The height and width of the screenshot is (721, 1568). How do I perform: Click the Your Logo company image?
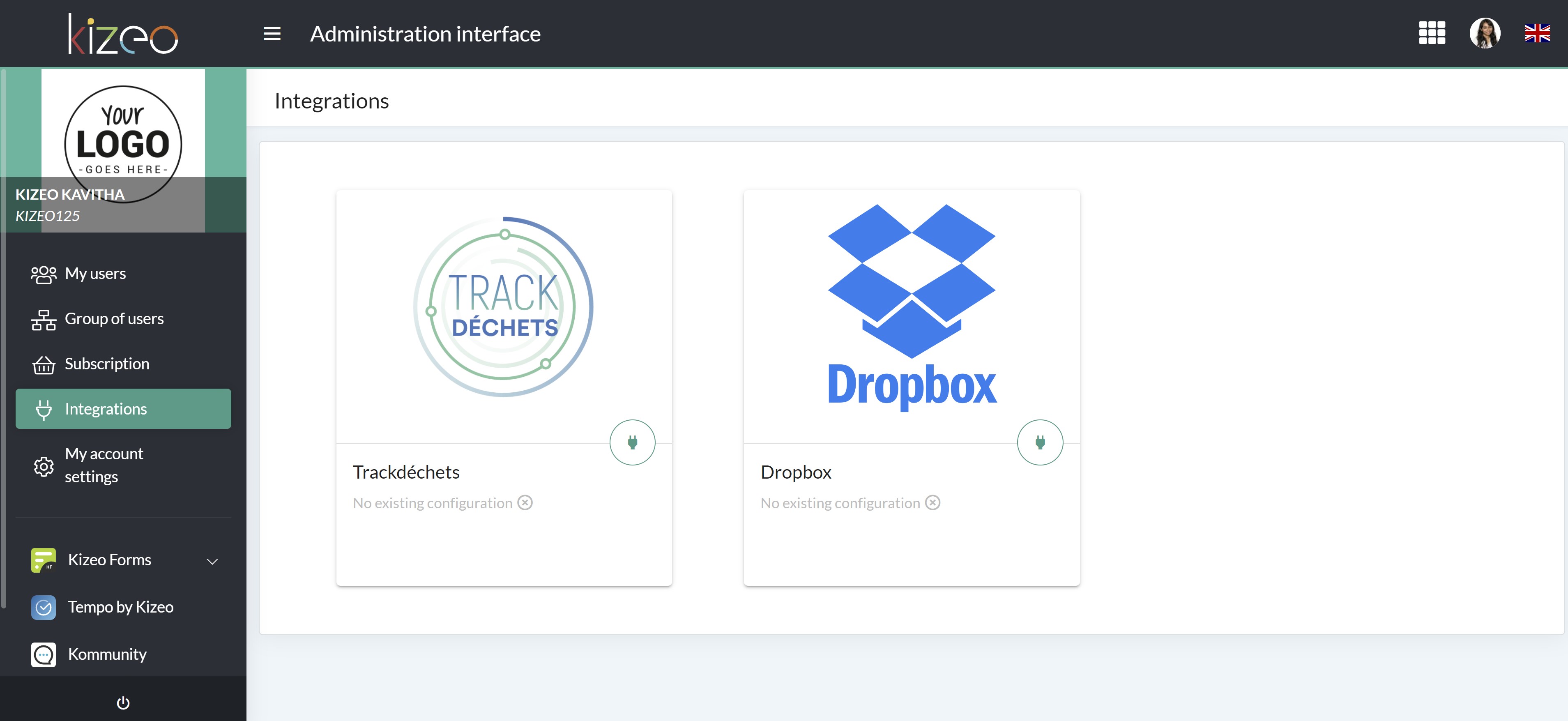pyautogui.click(x=123, y=144)
